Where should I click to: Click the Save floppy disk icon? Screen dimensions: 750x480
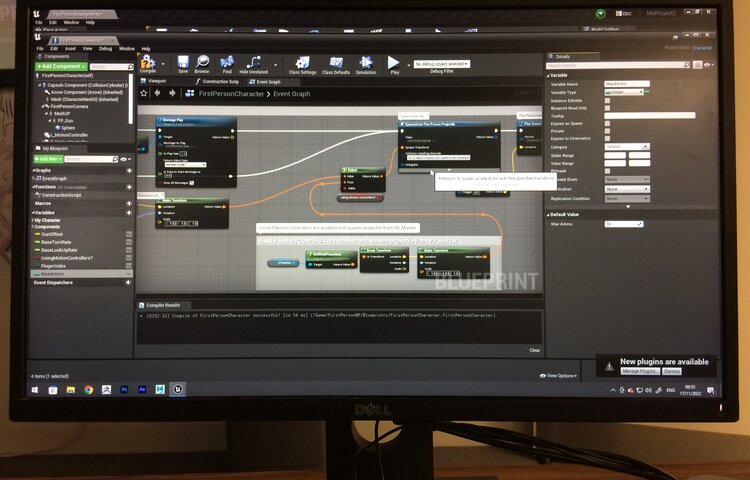coord(183,62)
